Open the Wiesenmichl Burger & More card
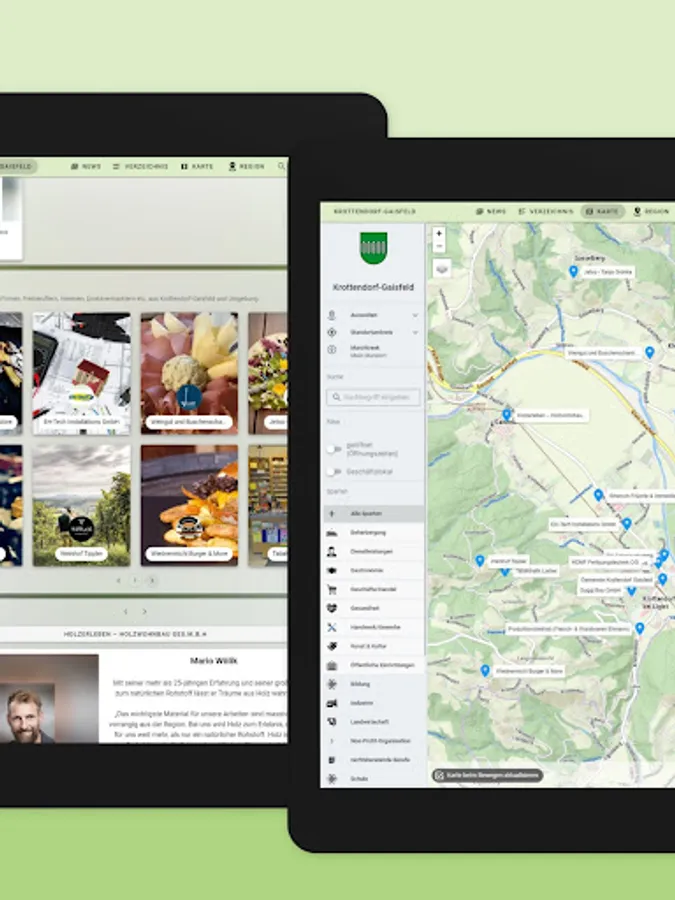675x900 pixels. 189,506
